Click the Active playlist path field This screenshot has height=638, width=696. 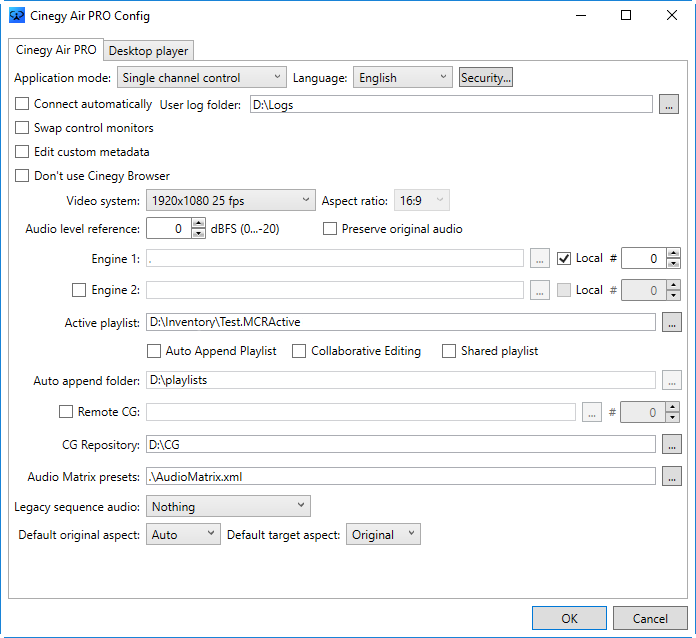(x=401, y=322)
